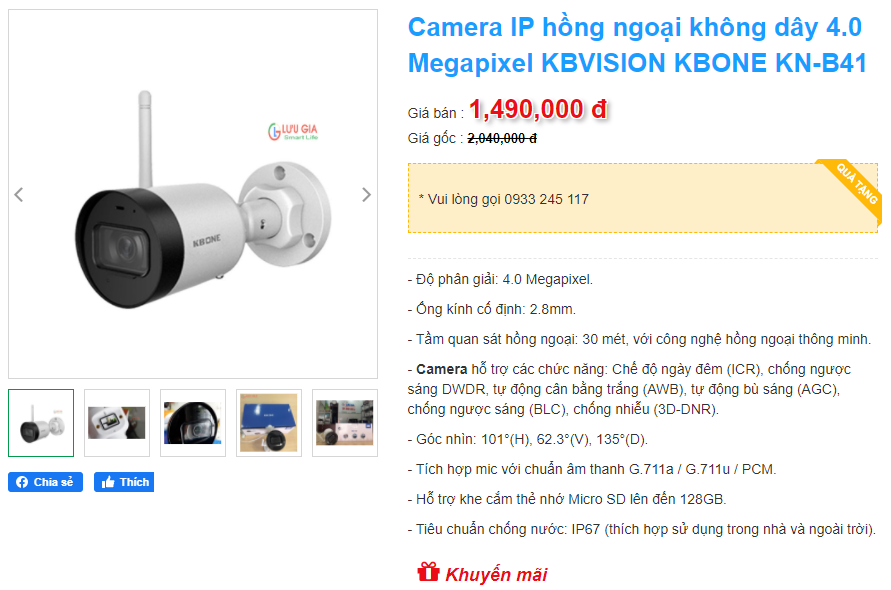Click the thumbs-up icon in Thích button
This screenshot has height=590, width=891.
(108, 482)
